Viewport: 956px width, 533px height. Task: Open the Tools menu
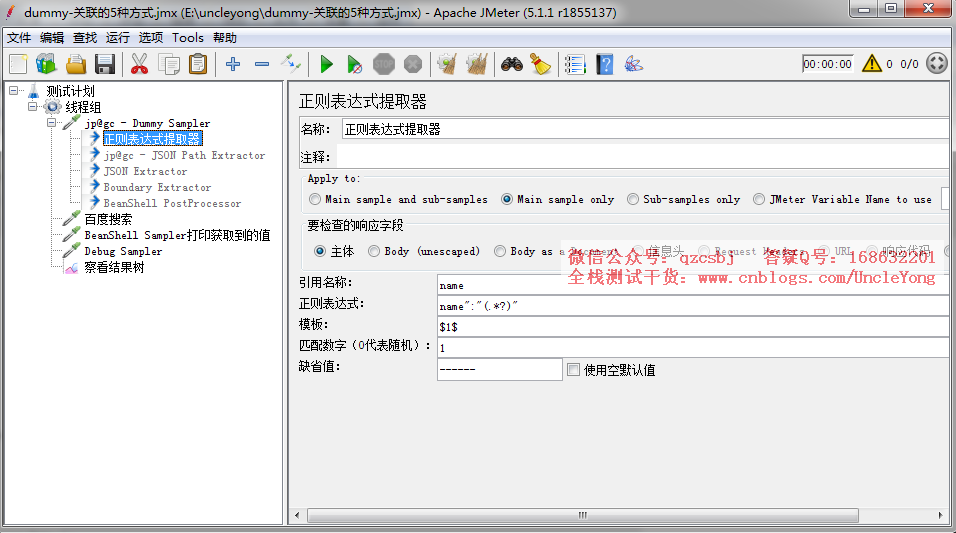tap(188, 38)
